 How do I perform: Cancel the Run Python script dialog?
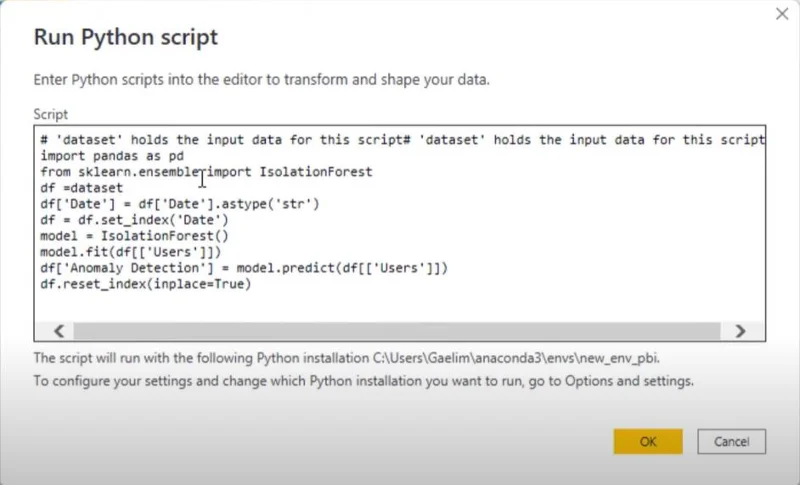(x=731, y=441)
